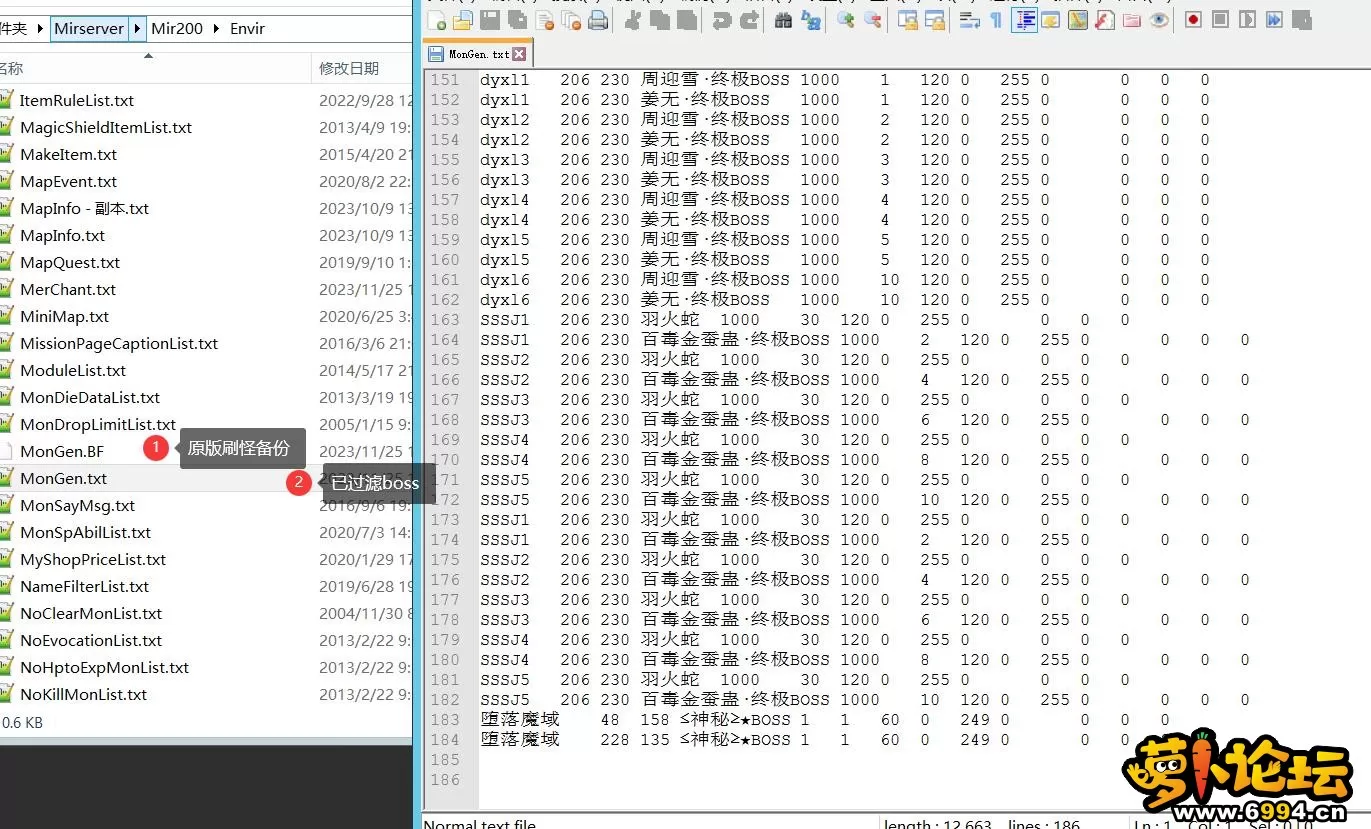Select file MapQuest.txt in Explorer
Viewport: 1371px width, 829px height.
tap(70, 262)
